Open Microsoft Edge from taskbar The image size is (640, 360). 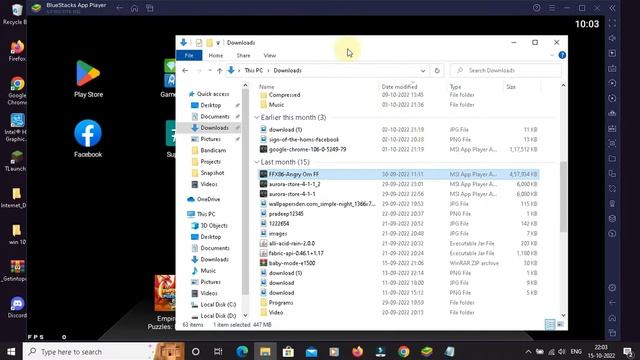(242, 351)
